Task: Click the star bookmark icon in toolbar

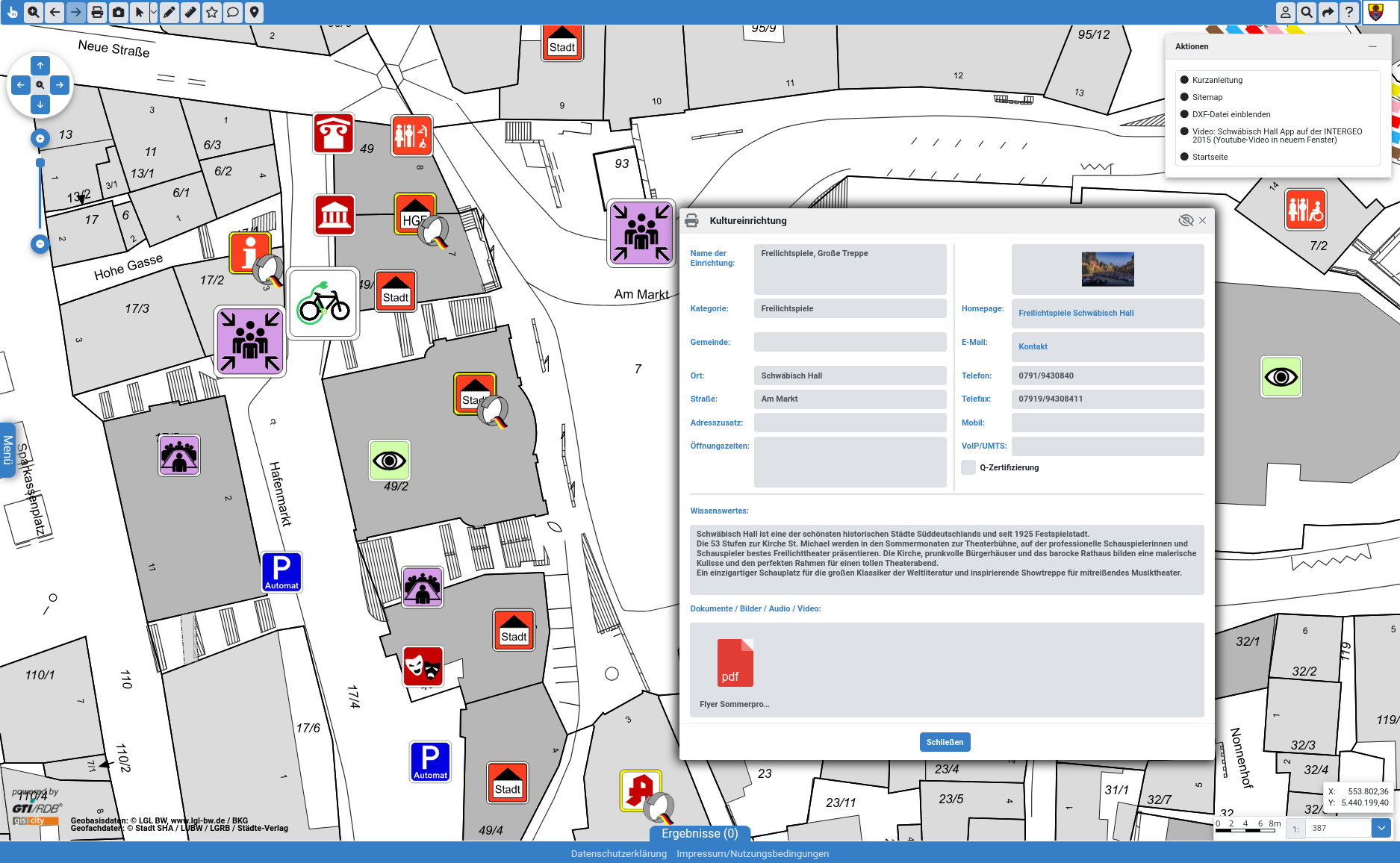Action: click(212, 12)
